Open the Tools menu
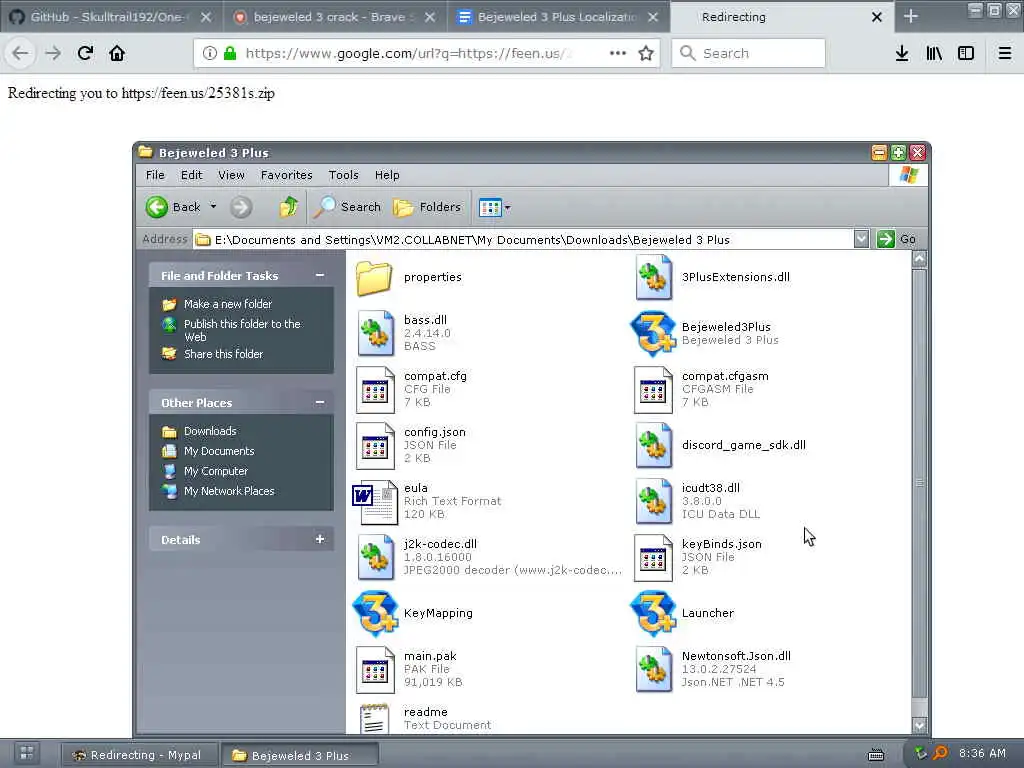 pos(344,175)
